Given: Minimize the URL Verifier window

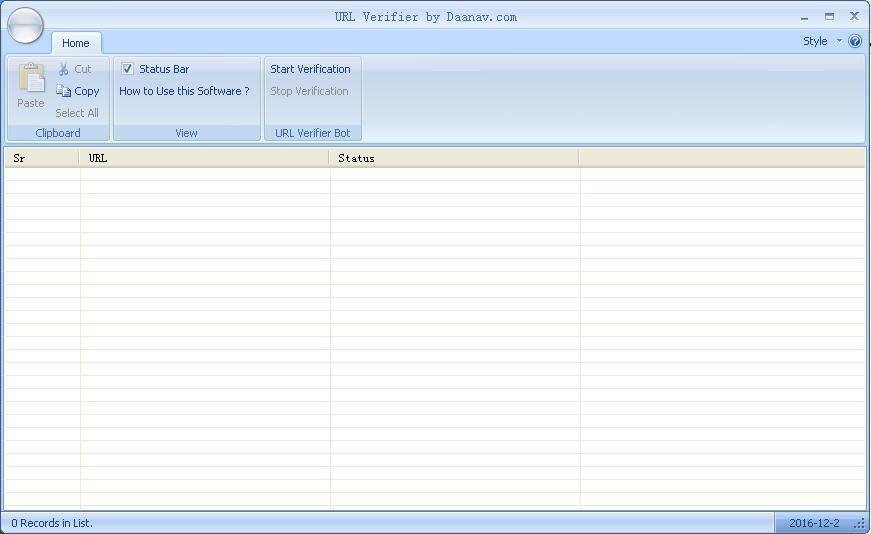Looking at the screenshot, I should 804,17.
